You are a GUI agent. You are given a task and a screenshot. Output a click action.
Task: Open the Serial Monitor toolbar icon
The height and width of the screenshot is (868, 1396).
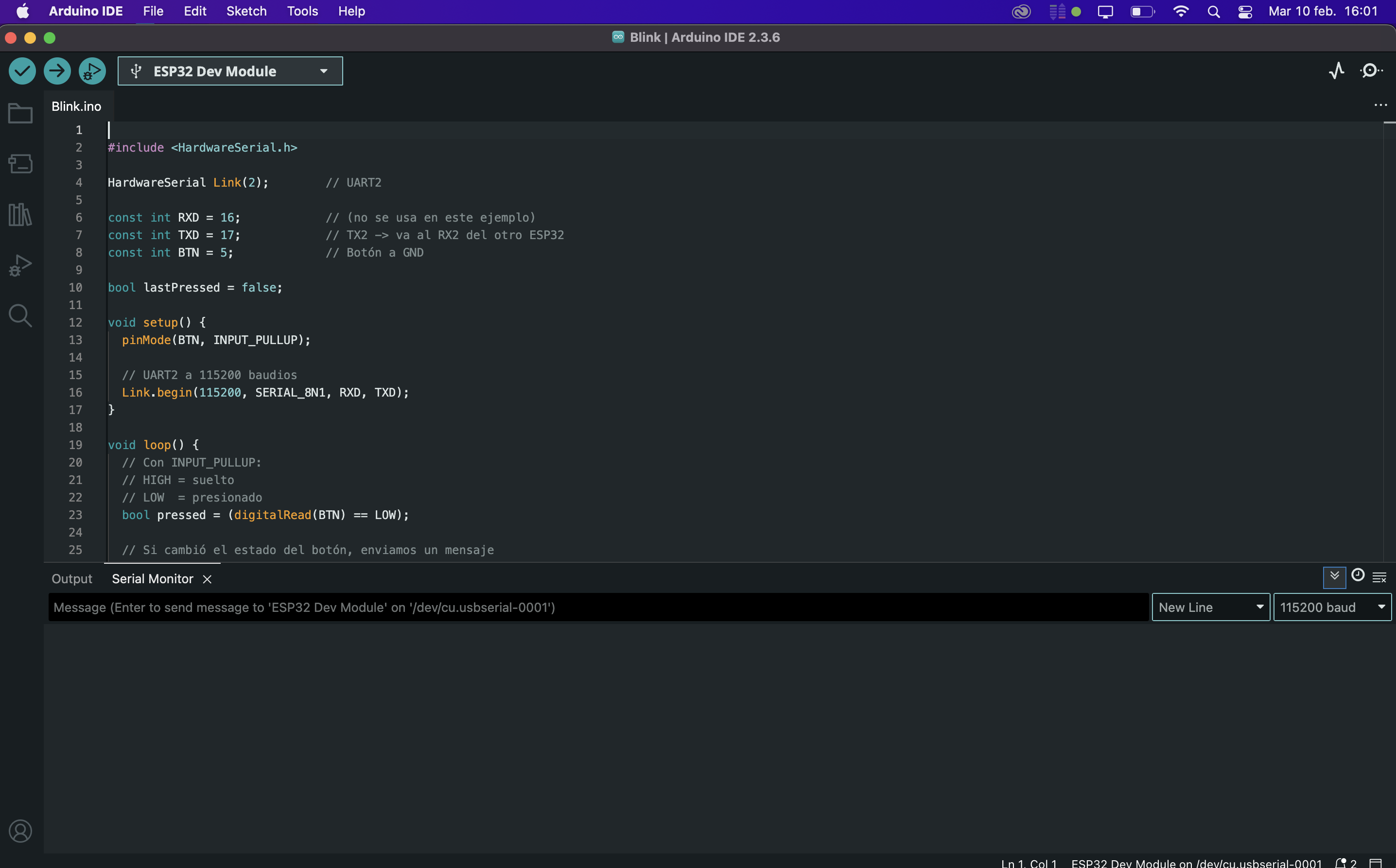pyautogui.click(x=1371, y=70)
